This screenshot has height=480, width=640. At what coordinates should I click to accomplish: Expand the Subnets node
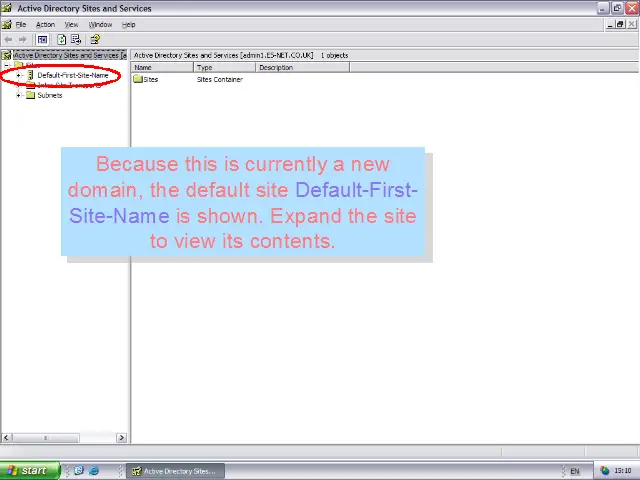coord(18,96)
